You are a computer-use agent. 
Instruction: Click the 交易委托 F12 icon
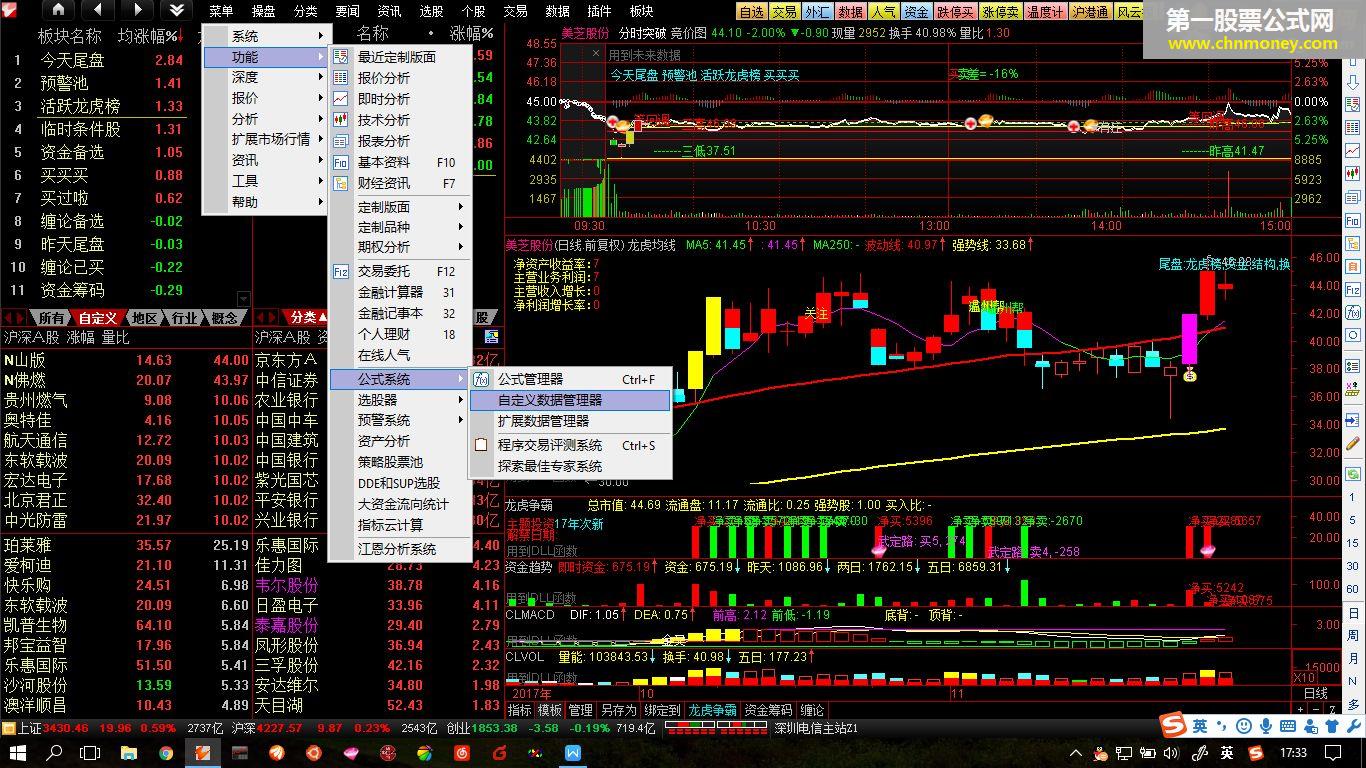coord(341,271)
